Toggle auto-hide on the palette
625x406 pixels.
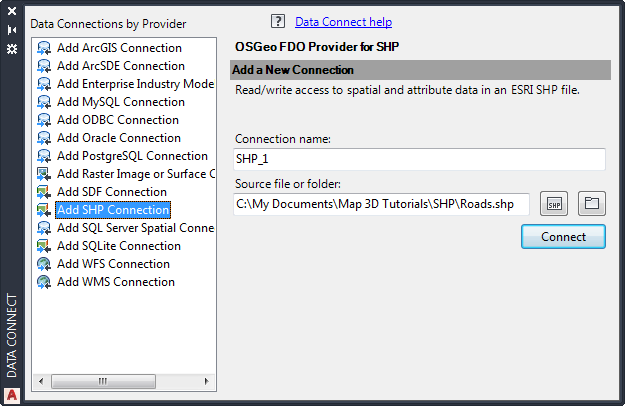(x=12, y=29)
